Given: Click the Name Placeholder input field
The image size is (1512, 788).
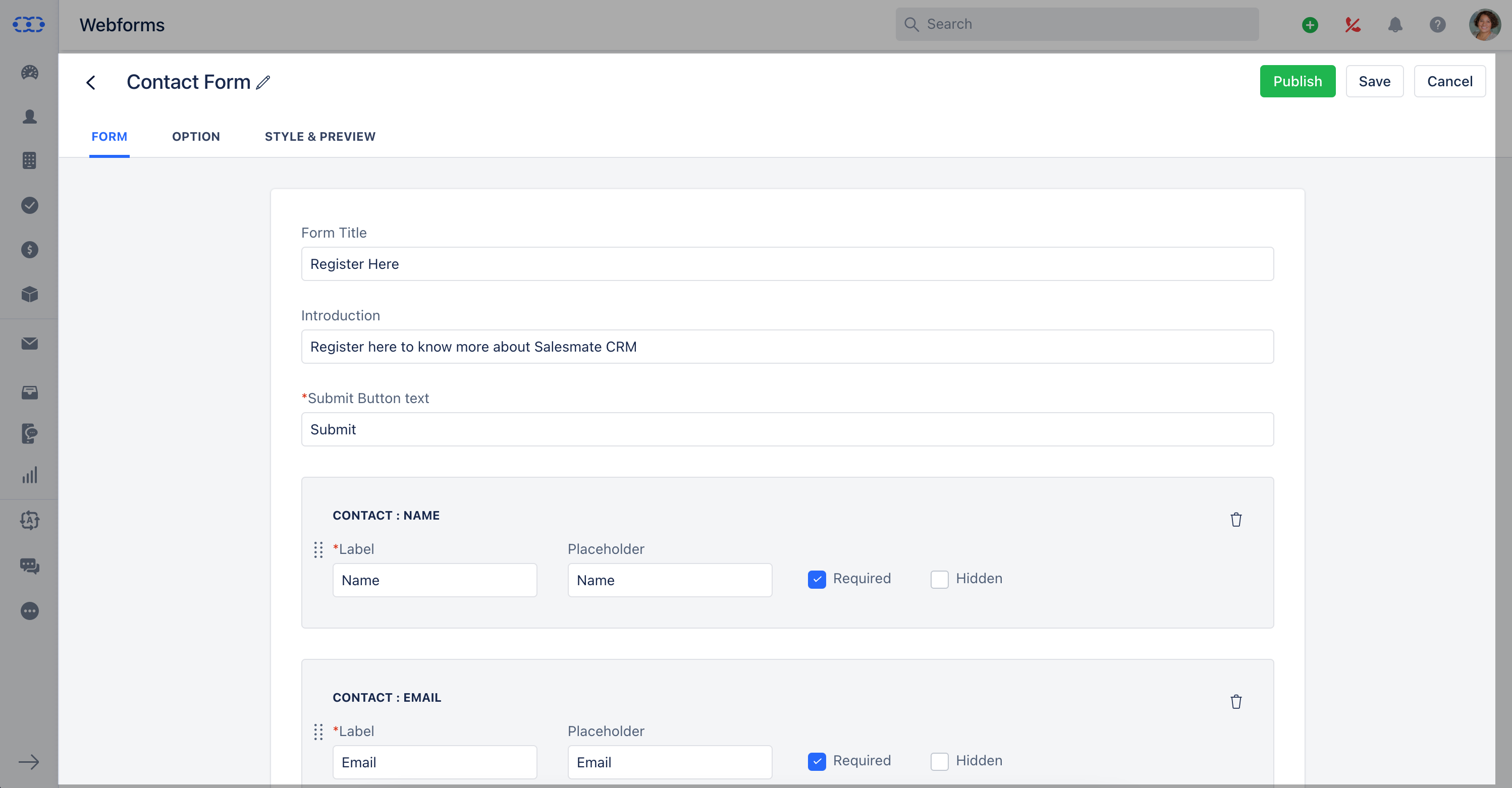Looking at the screenshot, I should click(x=670, y=580).
